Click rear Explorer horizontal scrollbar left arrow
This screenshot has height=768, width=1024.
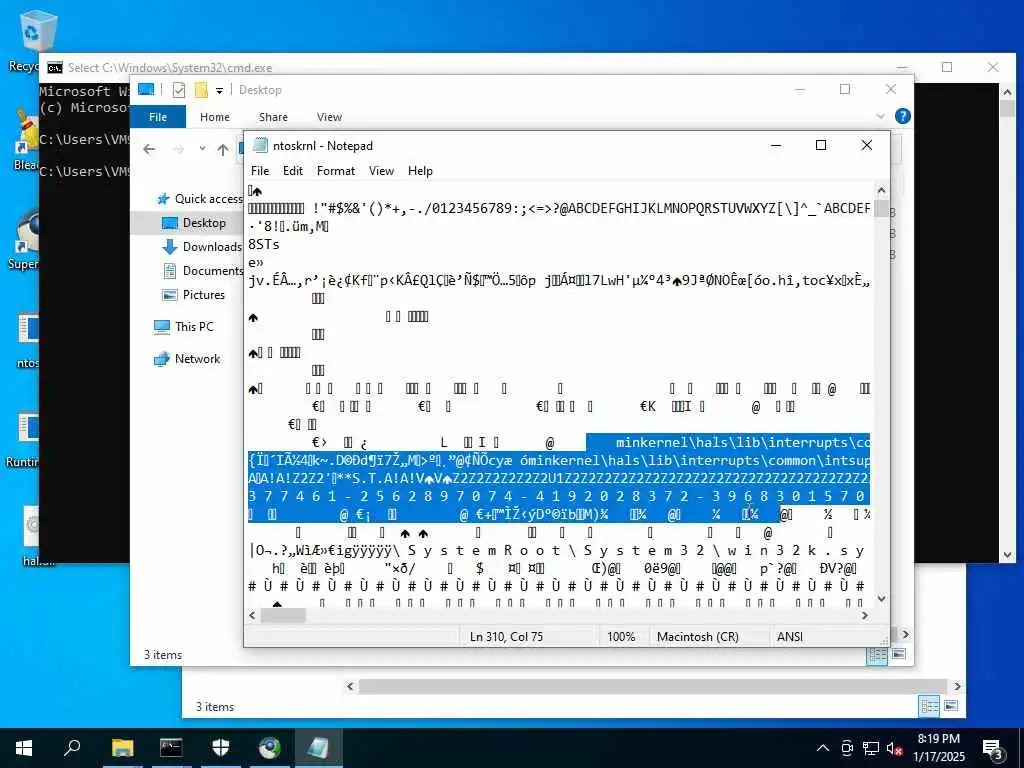tap(351, 686)
